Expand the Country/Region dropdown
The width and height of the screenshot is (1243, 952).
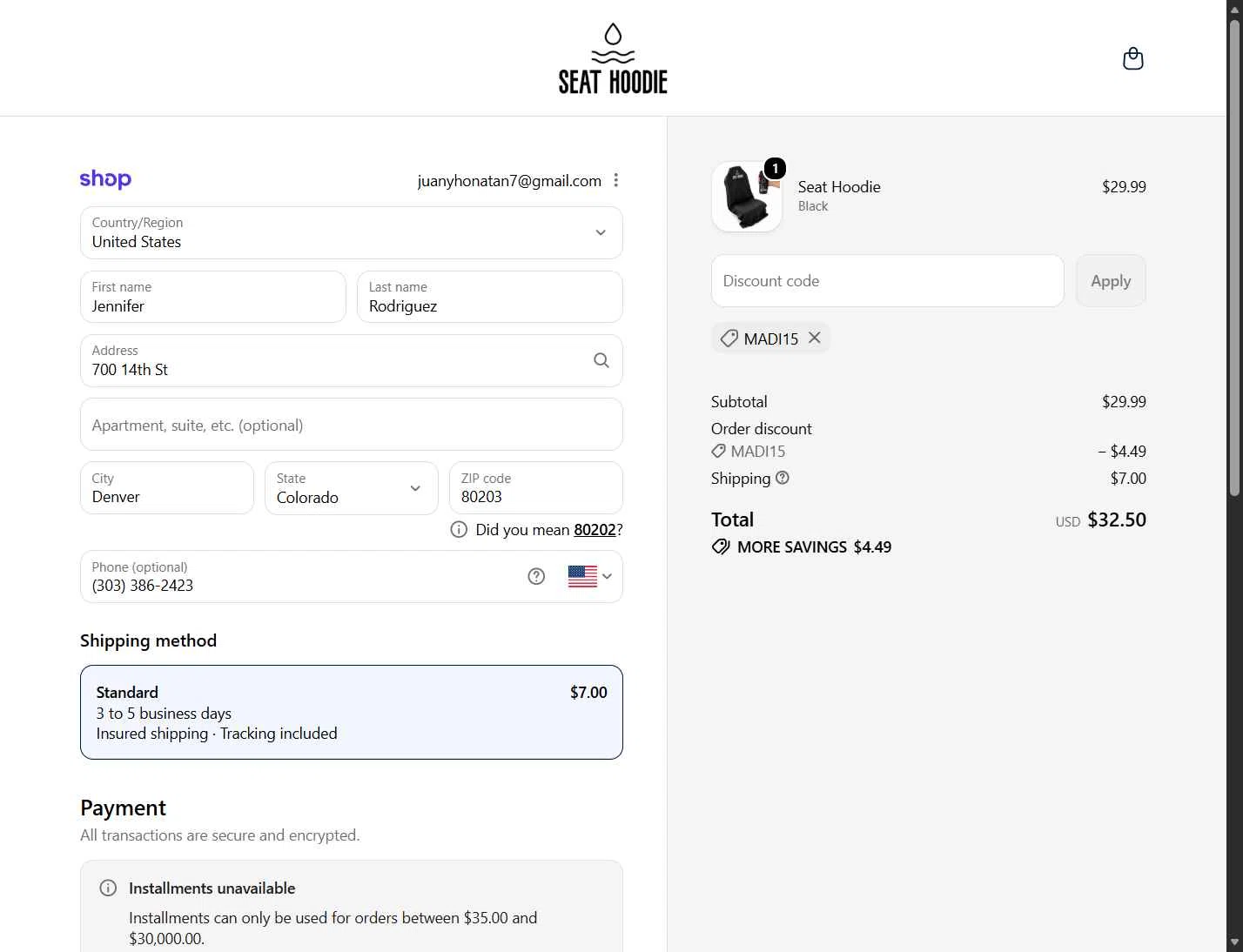[x=352, y=232]
